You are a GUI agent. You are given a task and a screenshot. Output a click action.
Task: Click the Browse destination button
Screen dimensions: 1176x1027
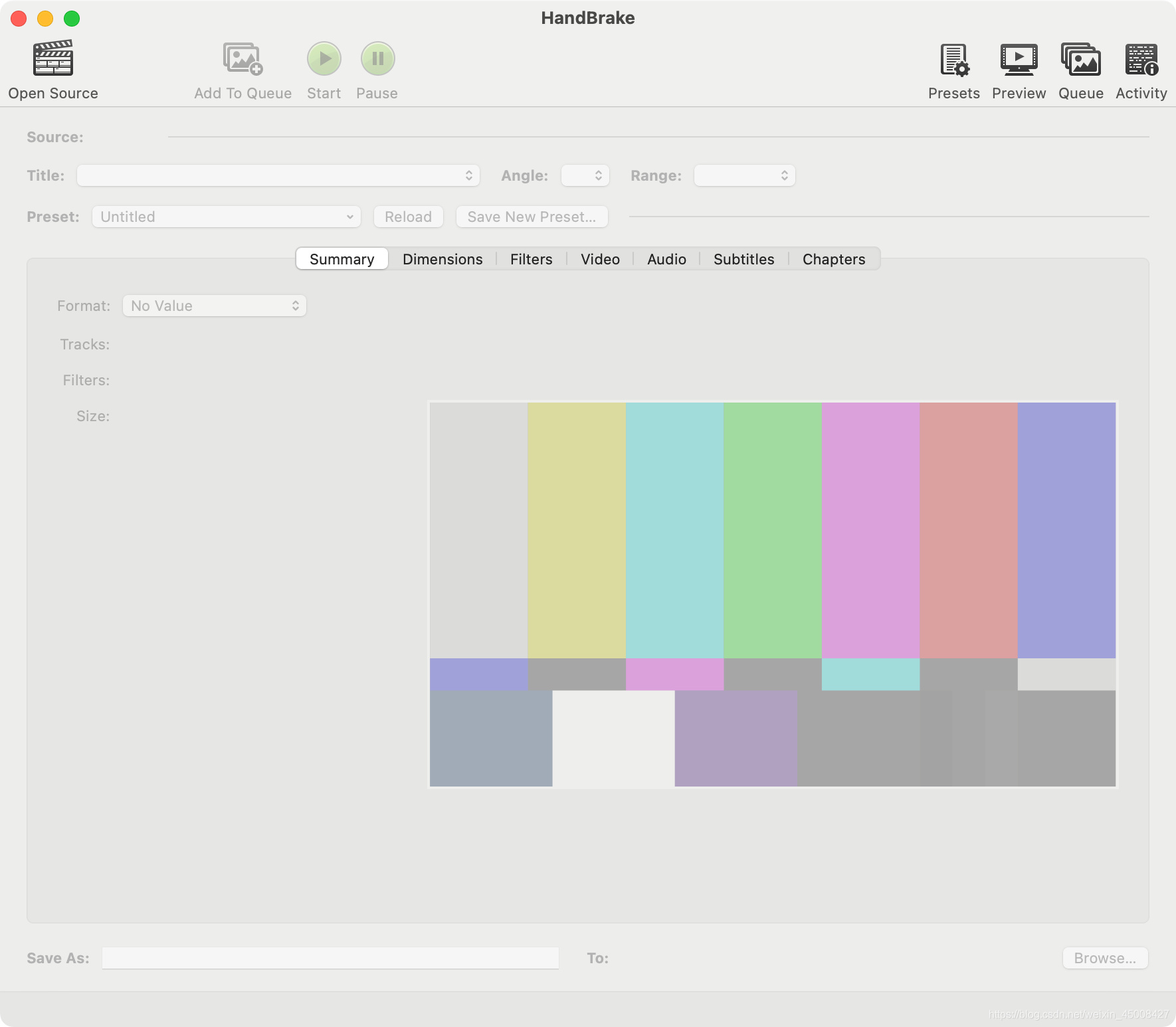click(1106, 958)
